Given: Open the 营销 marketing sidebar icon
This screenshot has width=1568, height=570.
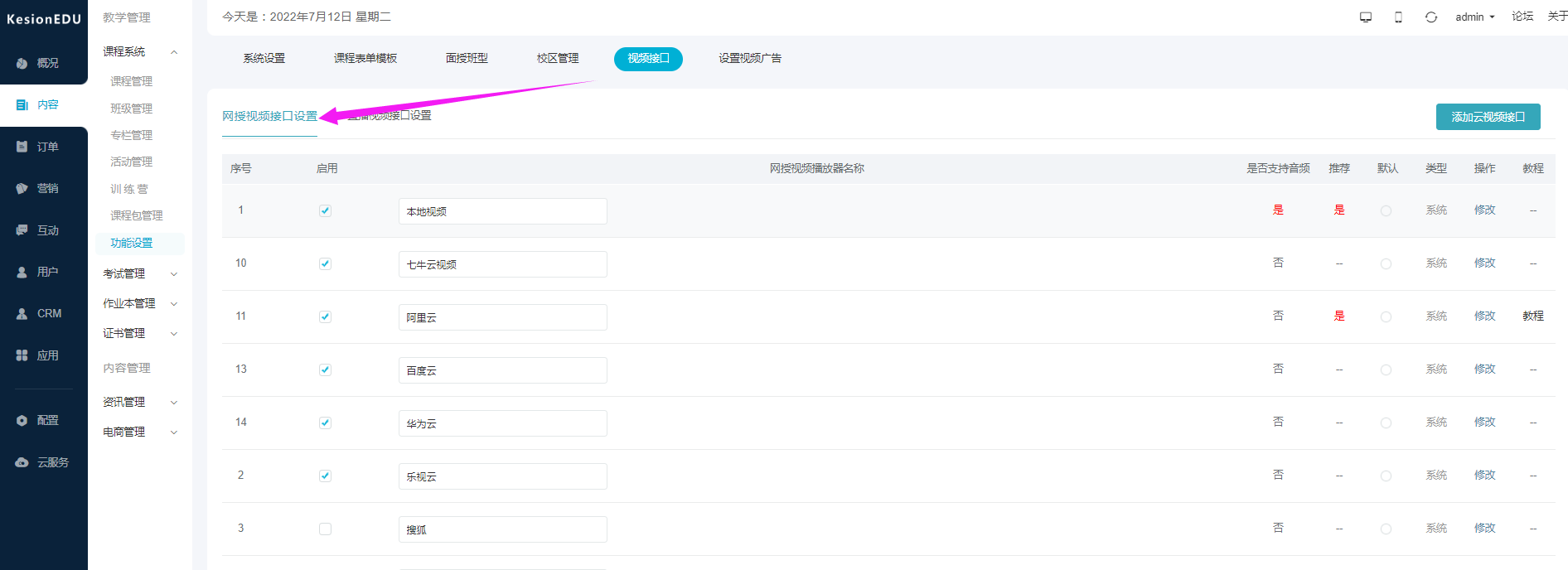Looking at the screenshot, I should tap(22, 189).
